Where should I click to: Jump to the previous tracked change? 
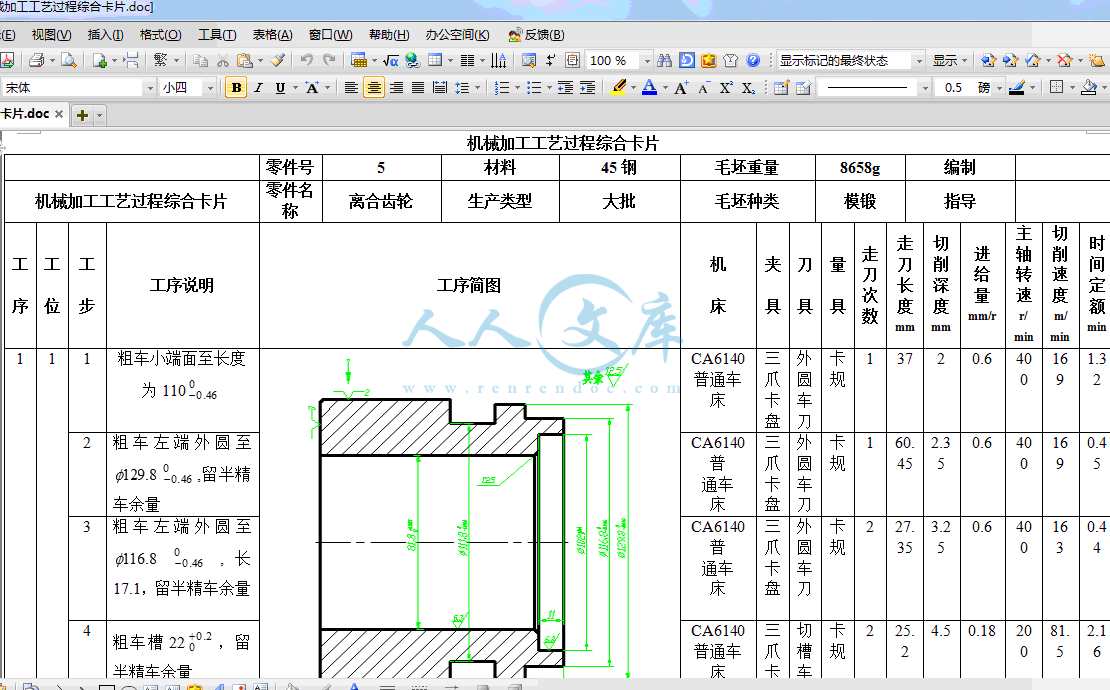tap(989, 61)
